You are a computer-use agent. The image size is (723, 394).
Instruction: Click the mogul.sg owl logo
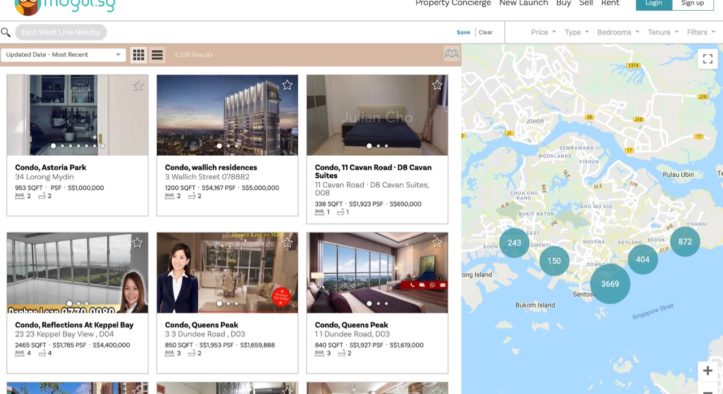click(x=28, y=6)
